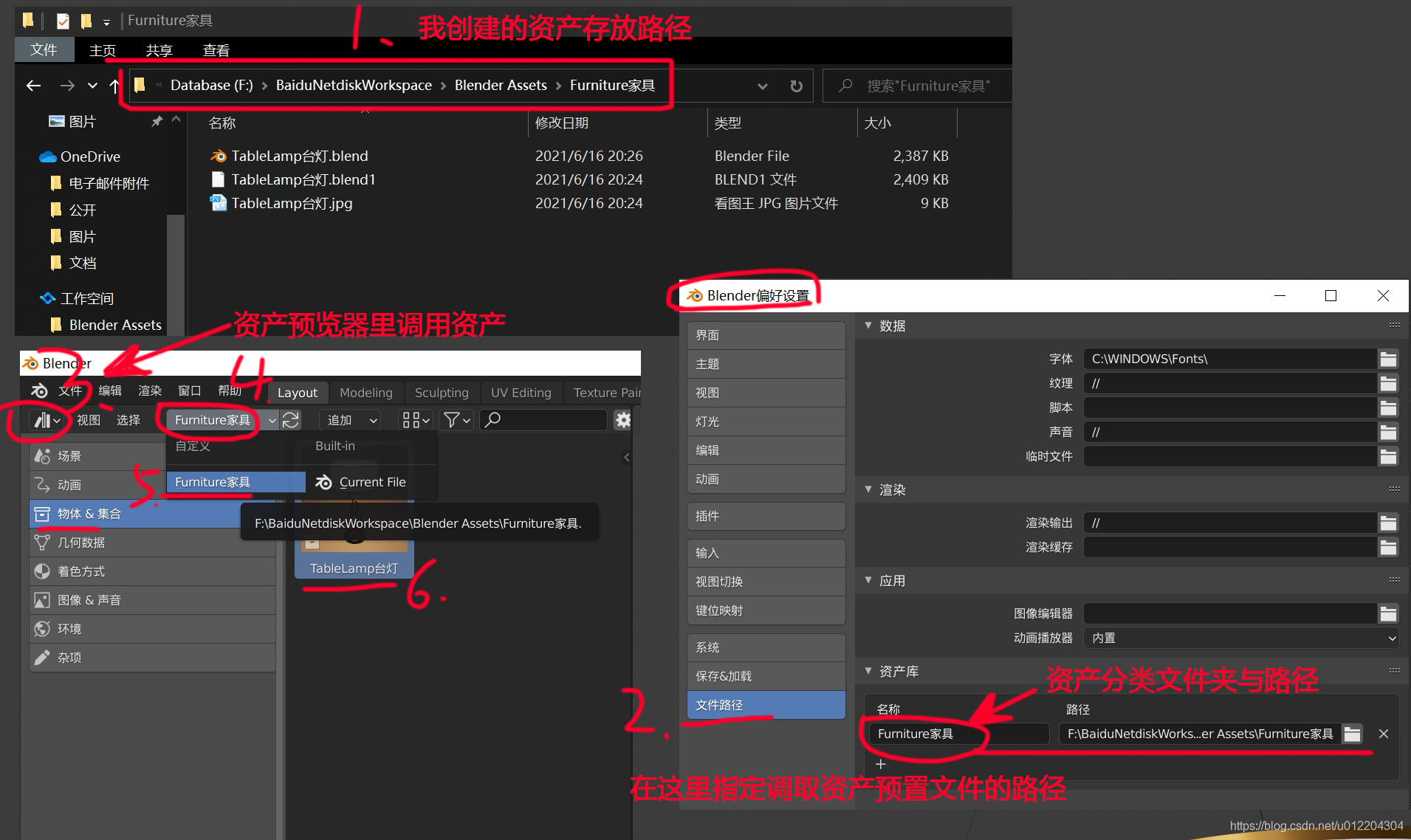The image size is (1411, 840).
Task: Select the Environment category
Action: [x=152, y=629]
